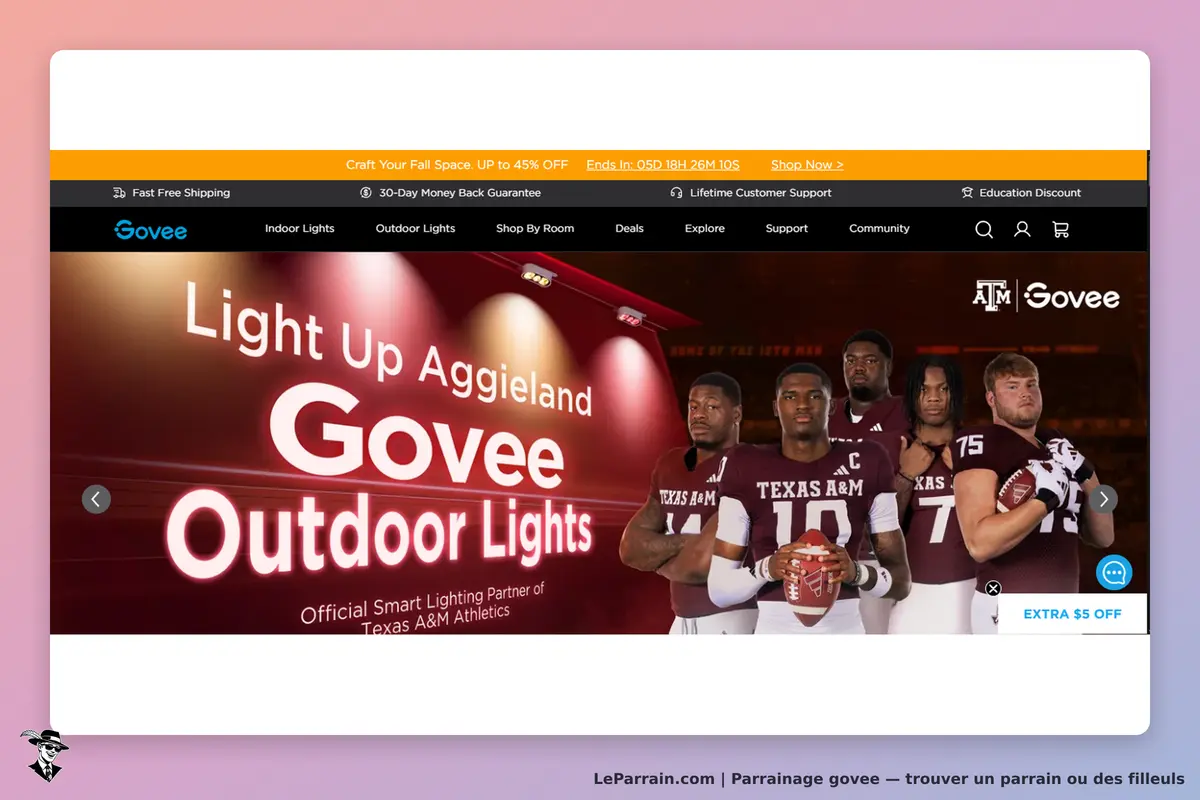The height and width of the screenshot is (800, 1200).
Task: Click the 30-Day Money Back Guarantee text
Action: coord(460,193)
